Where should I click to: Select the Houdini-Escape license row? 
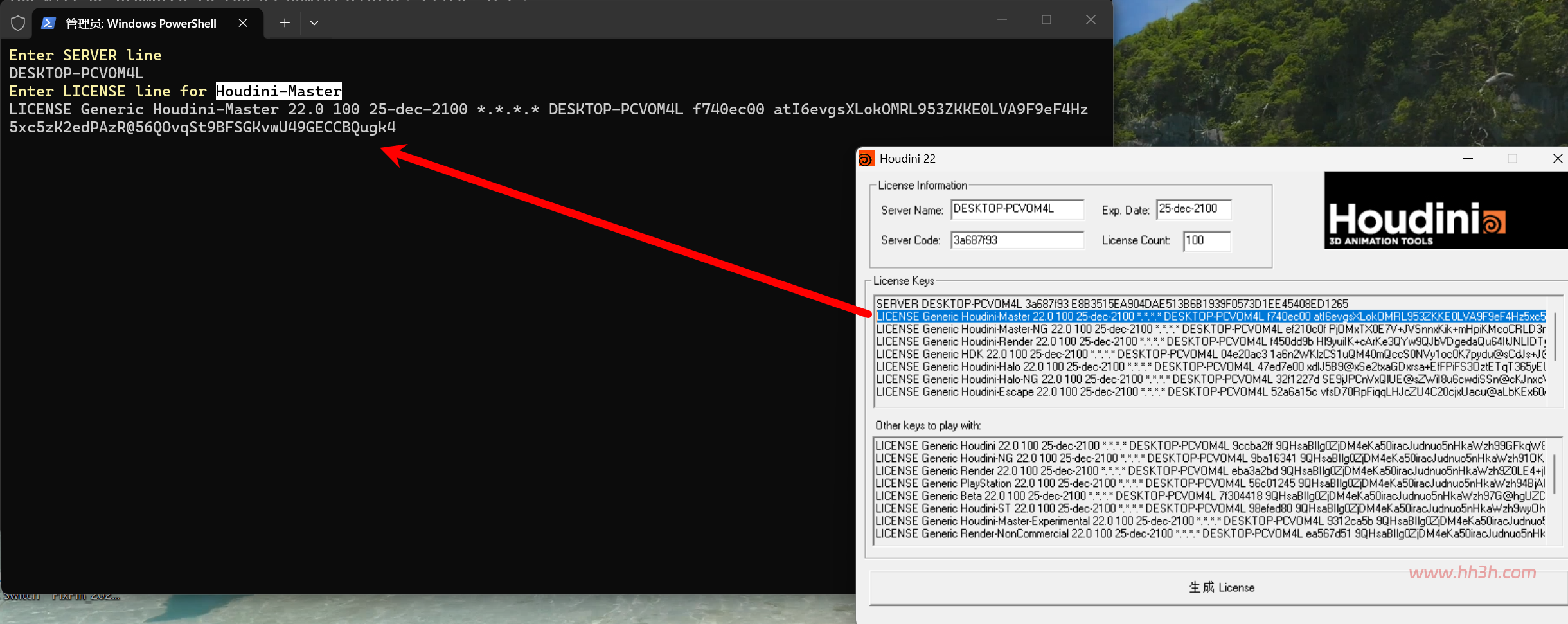coord(1211,391)
